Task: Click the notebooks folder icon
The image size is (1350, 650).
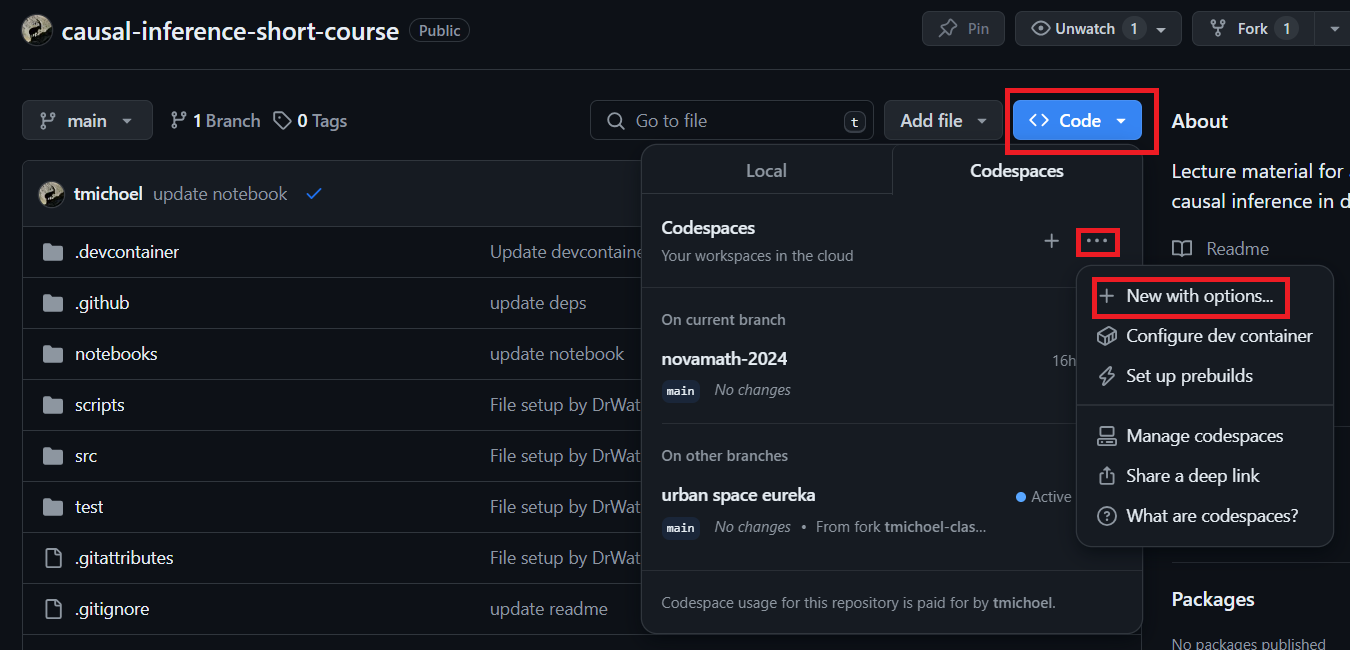Action: click(53, 354)
